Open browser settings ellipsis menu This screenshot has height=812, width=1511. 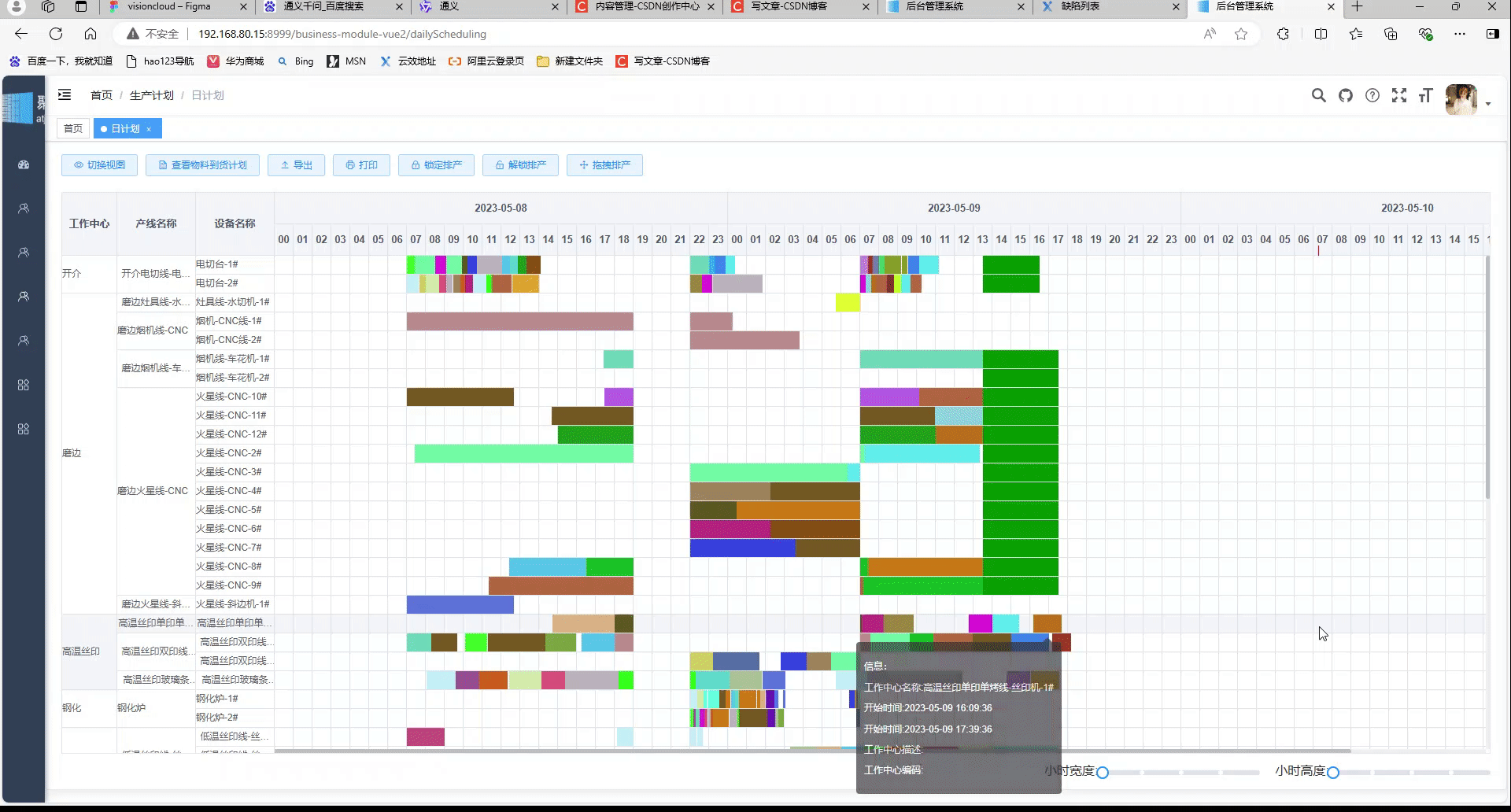pos(1460,34)
